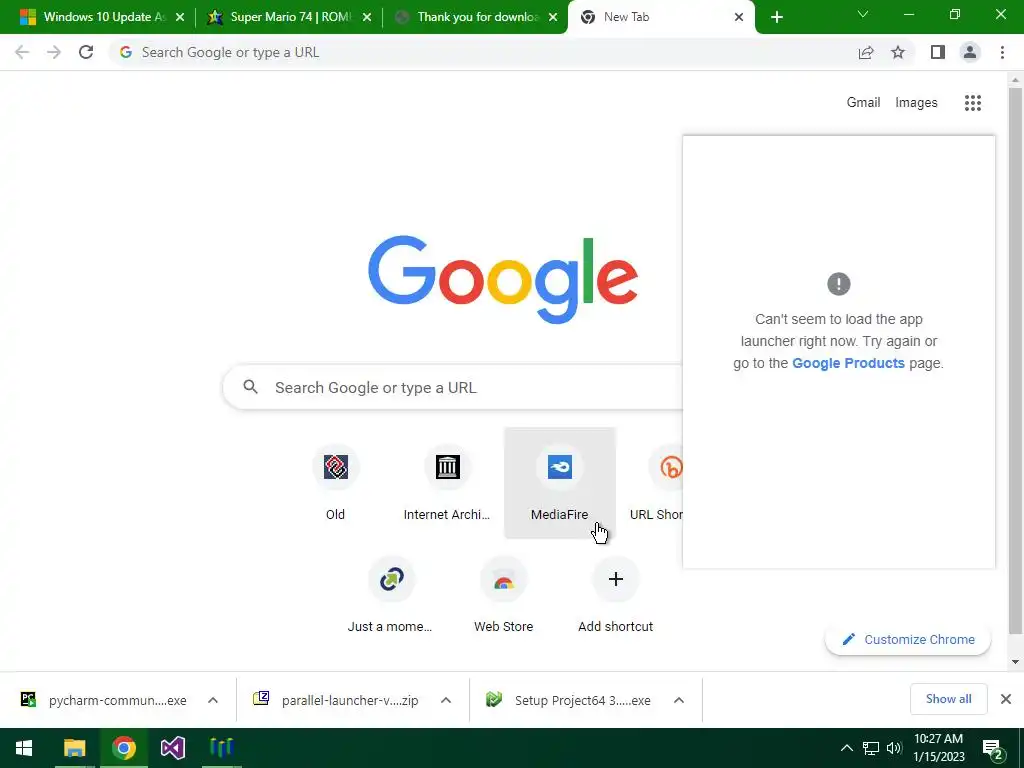1024x768 pixels.
Task: Open the Gmail link
Action: point(863,103)
